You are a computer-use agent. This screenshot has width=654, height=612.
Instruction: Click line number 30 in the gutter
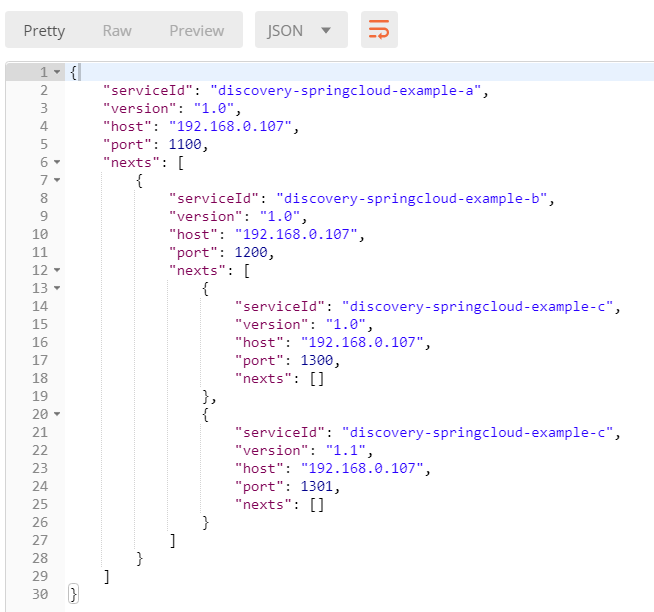click(38, 594)
